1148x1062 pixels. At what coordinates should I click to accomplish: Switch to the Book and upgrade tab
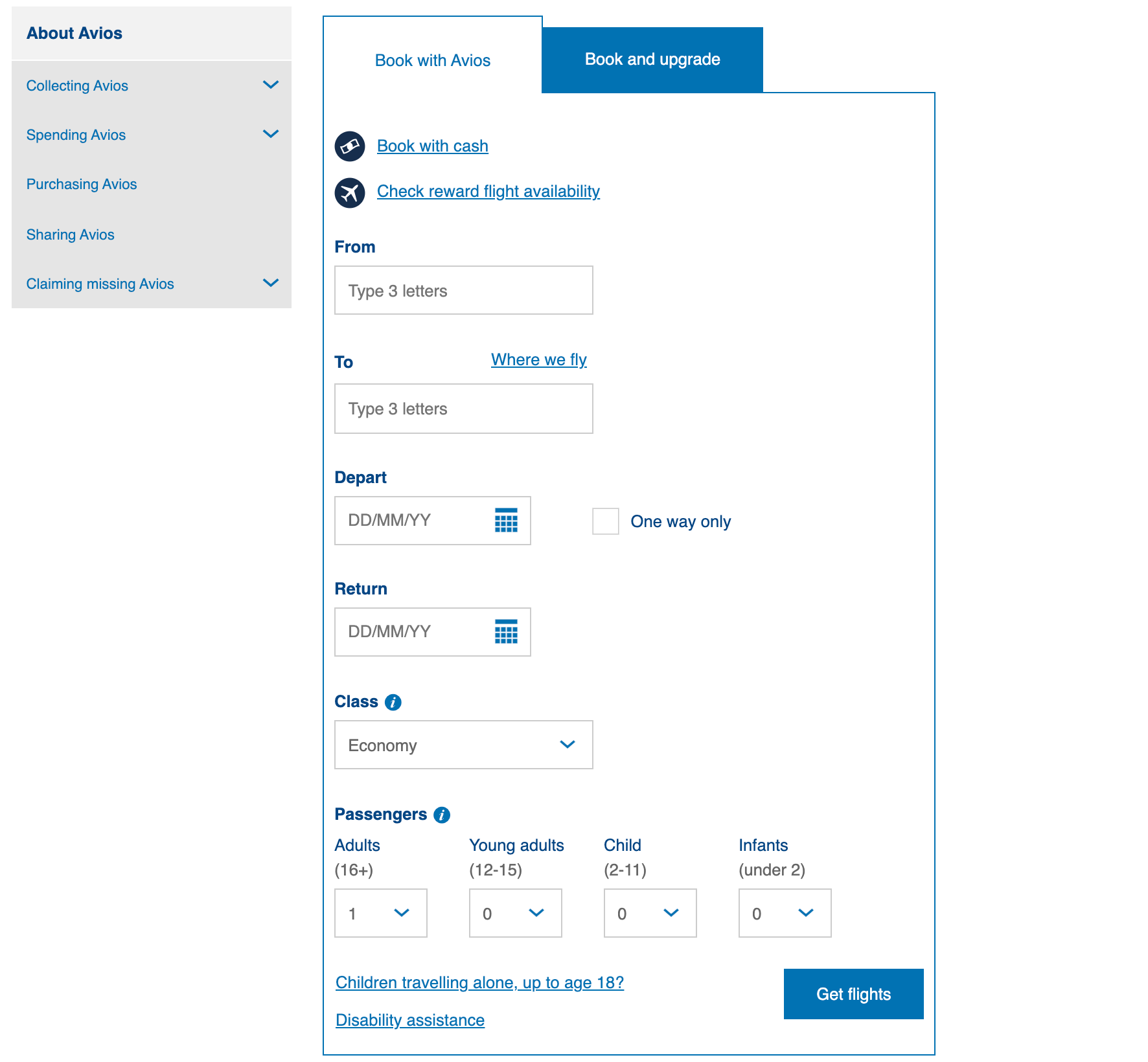[652, 59]
